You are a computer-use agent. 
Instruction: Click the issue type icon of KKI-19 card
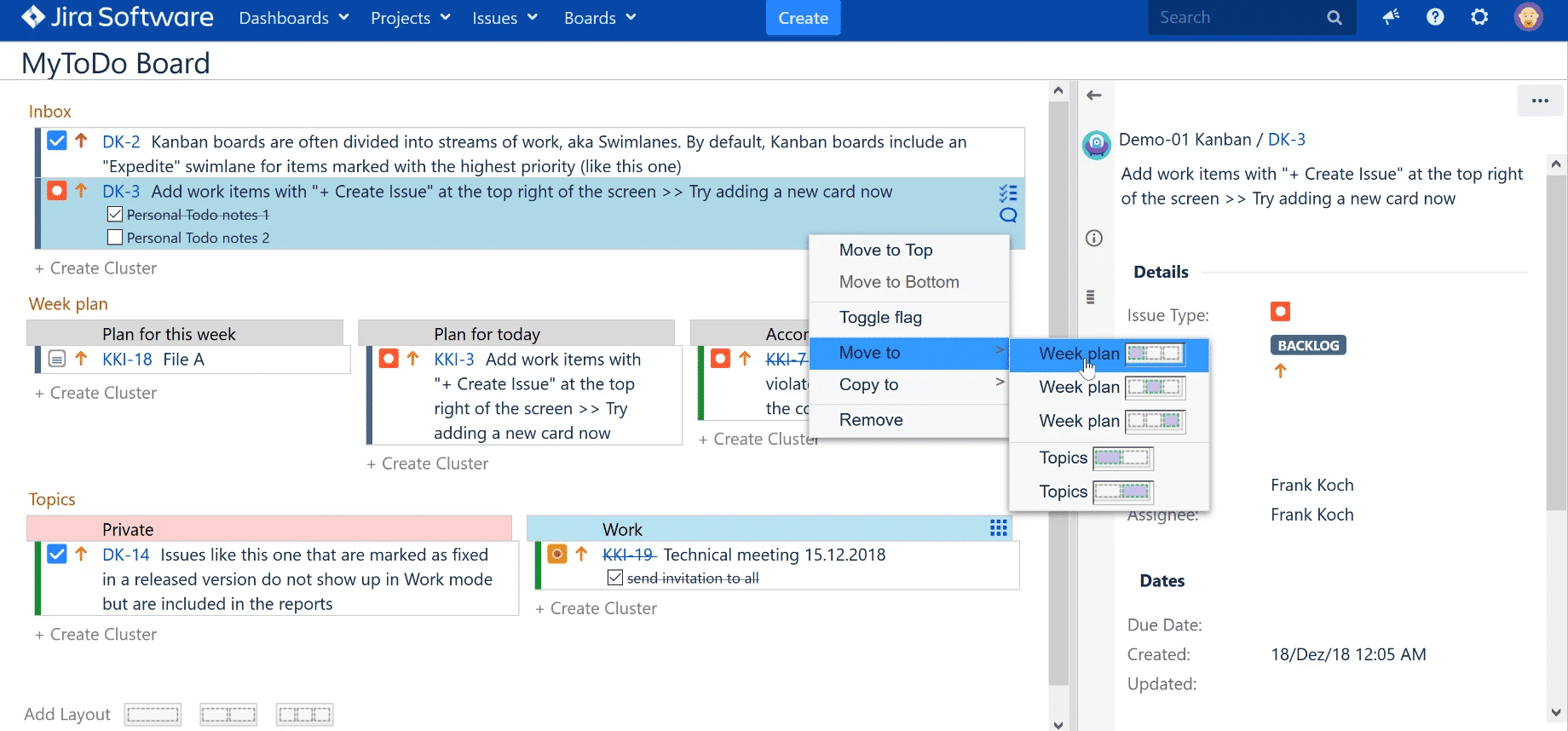pyautogui.click(x=557, y=554)
